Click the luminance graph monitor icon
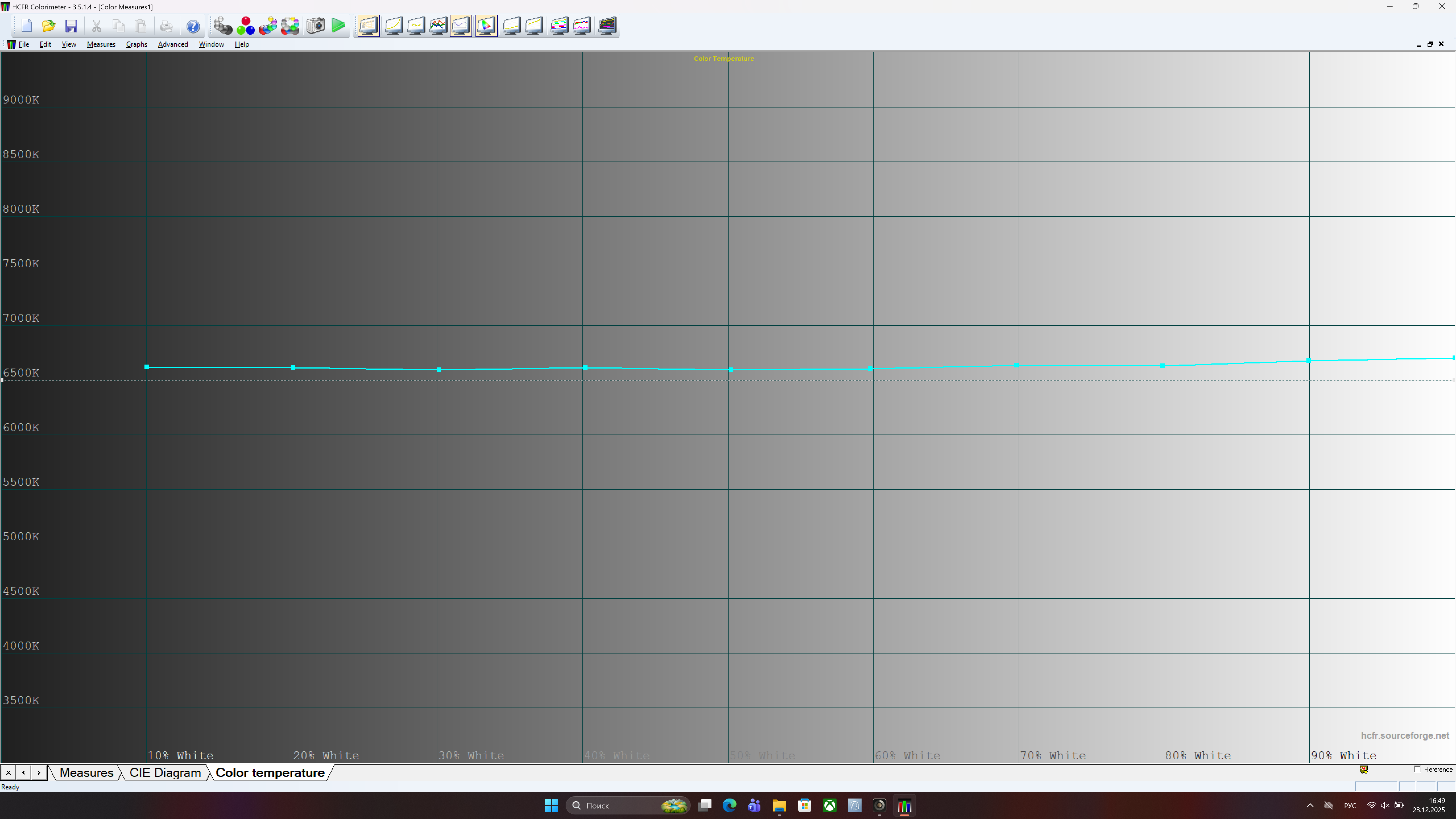 394,26
